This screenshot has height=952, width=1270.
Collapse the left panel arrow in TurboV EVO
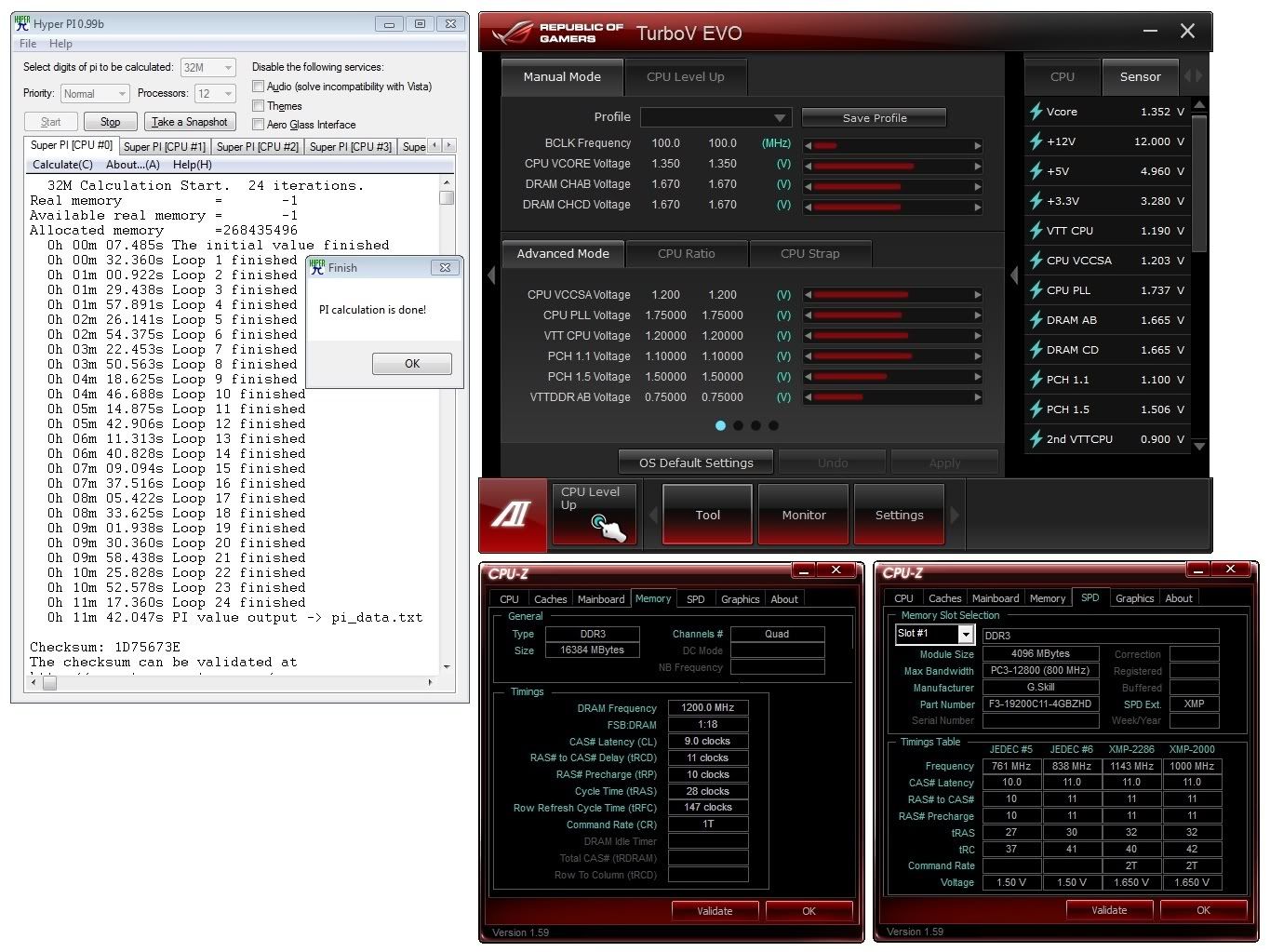coord(491,275)
